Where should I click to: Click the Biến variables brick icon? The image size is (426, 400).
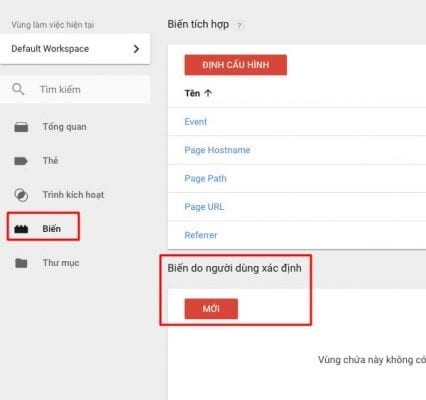(21, 229)
